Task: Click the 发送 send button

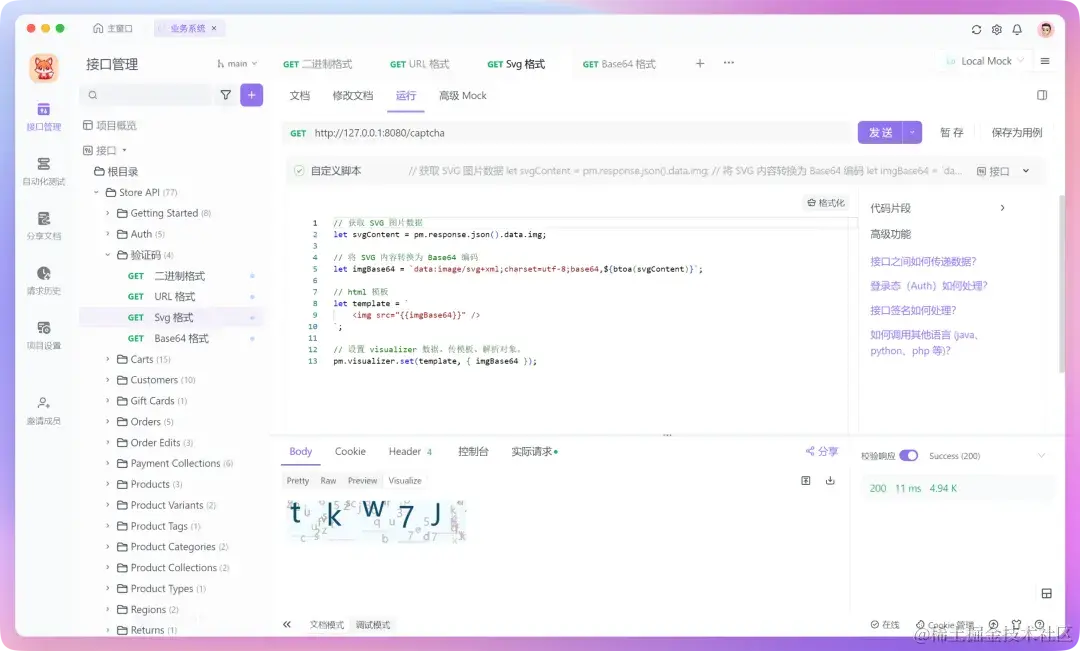Action: pos(881,132)
